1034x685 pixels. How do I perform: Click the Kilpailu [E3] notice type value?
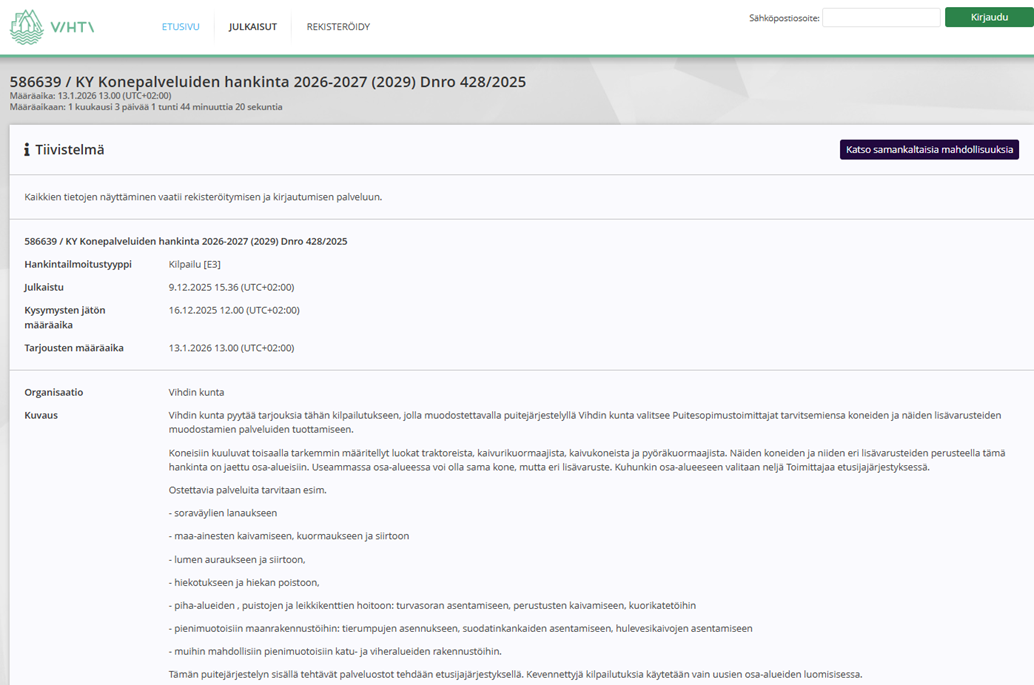click(195, 264)
